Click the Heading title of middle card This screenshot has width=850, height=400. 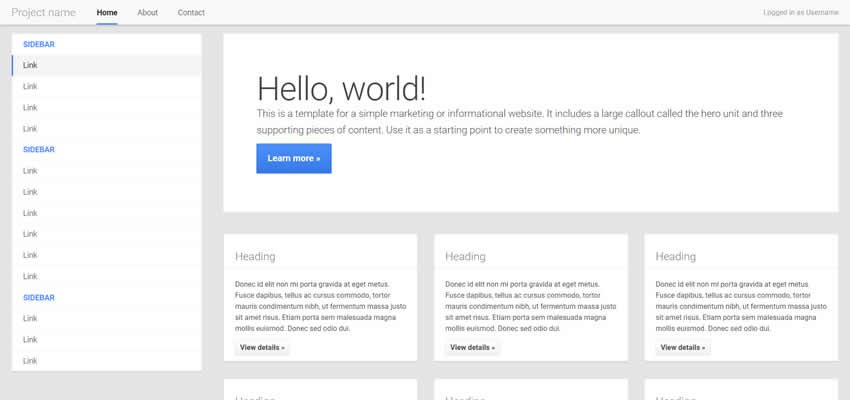point(465,257)
